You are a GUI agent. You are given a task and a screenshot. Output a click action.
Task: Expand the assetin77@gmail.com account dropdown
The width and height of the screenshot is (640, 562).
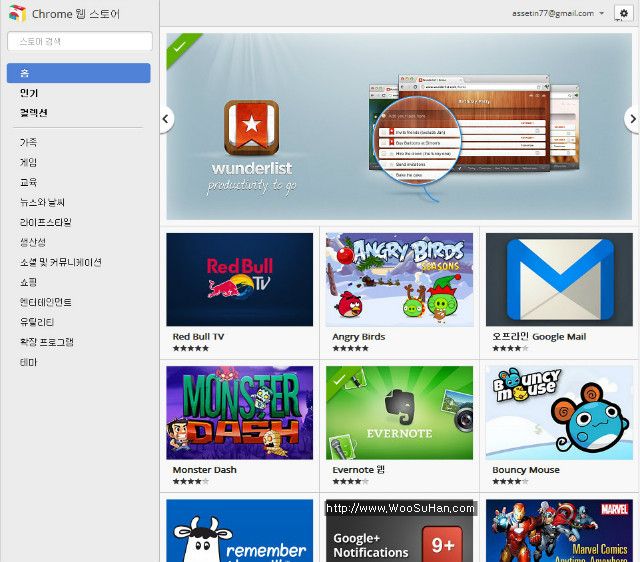[x=558, y=13]
